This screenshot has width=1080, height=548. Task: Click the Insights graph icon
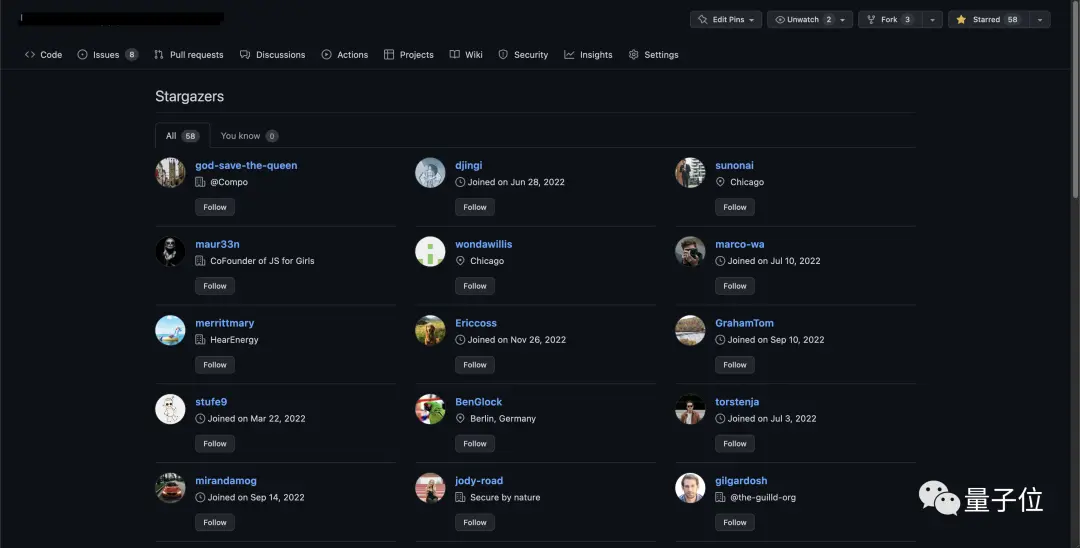(x=569, y=55)
